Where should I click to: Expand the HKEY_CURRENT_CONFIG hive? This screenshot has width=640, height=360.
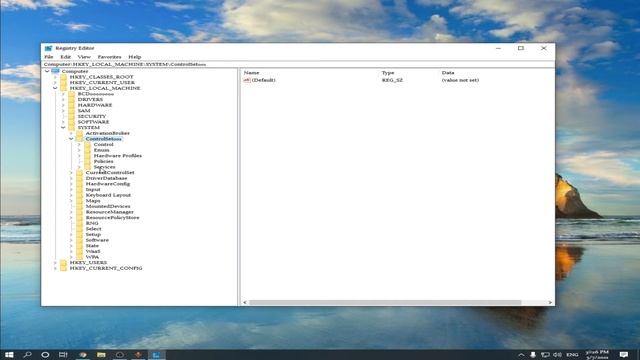[55, 268]
